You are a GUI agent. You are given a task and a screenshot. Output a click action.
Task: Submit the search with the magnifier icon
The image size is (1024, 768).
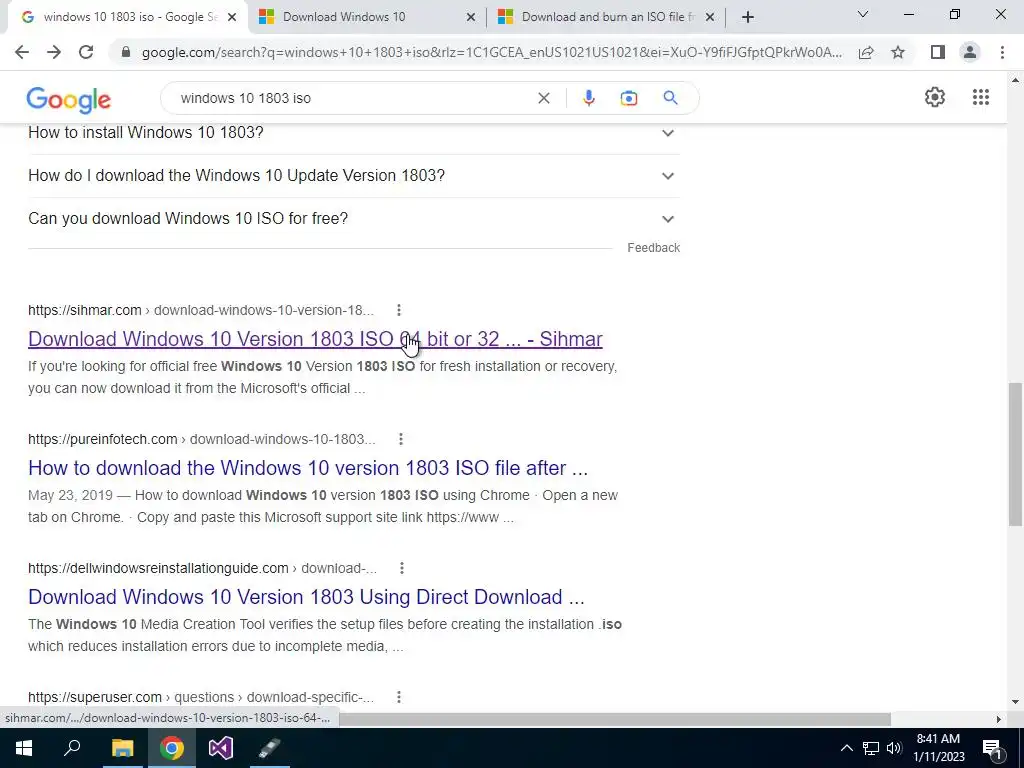click(670, 98)
